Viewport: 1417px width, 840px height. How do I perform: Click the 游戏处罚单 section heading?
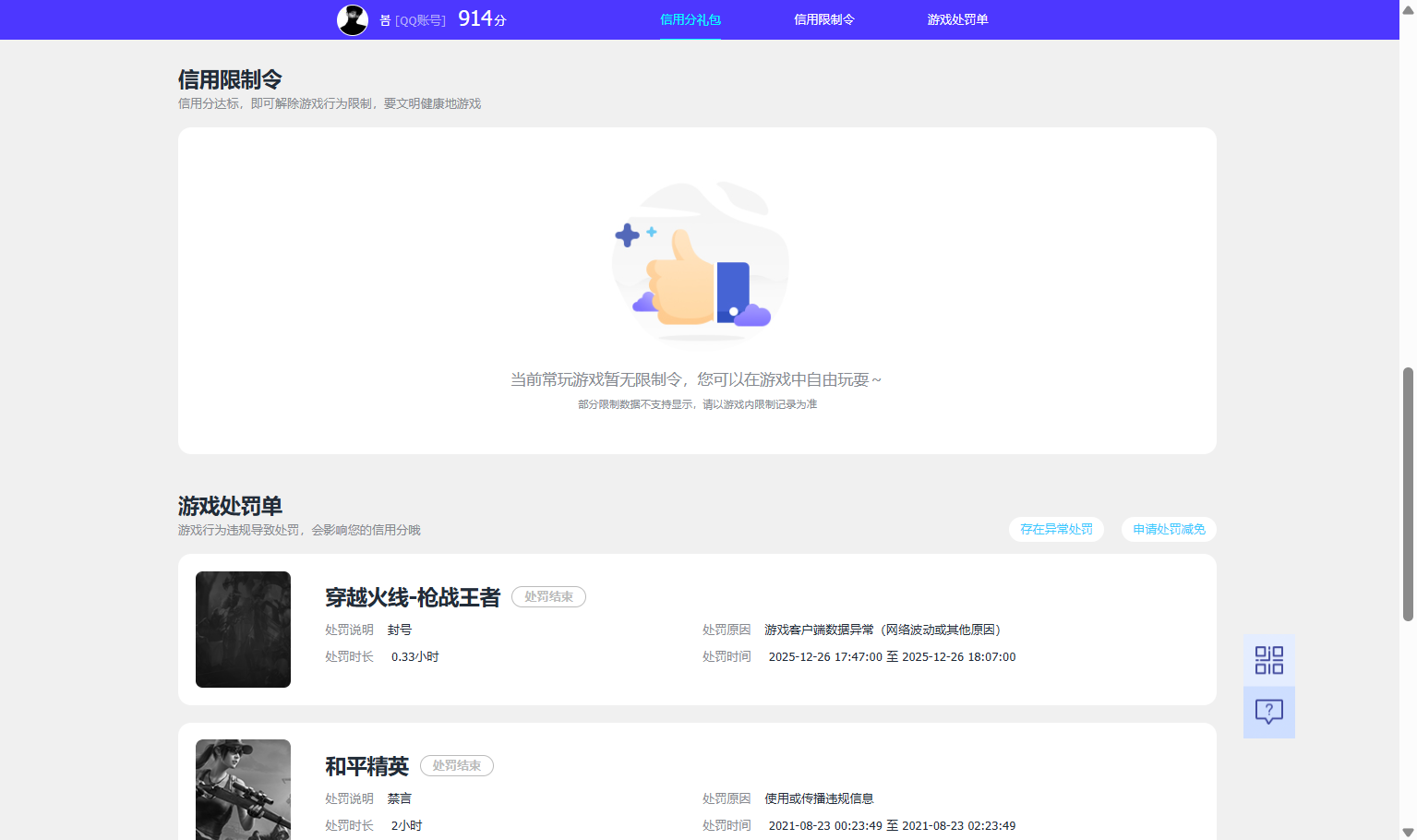[x=230, y=506]
